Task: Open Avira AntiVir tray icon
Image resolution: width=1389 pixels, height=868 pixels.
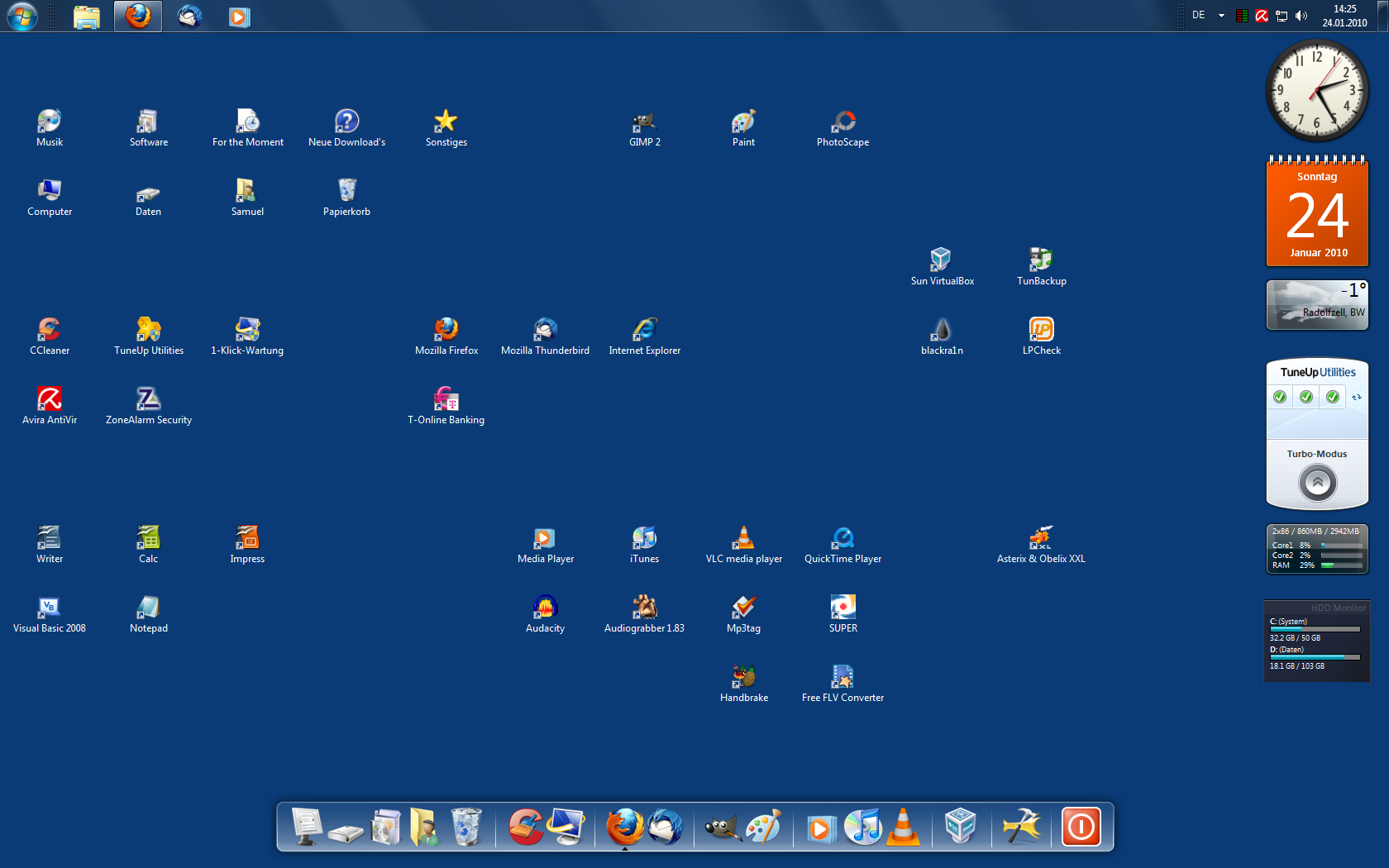Action: coord(1262,16)
